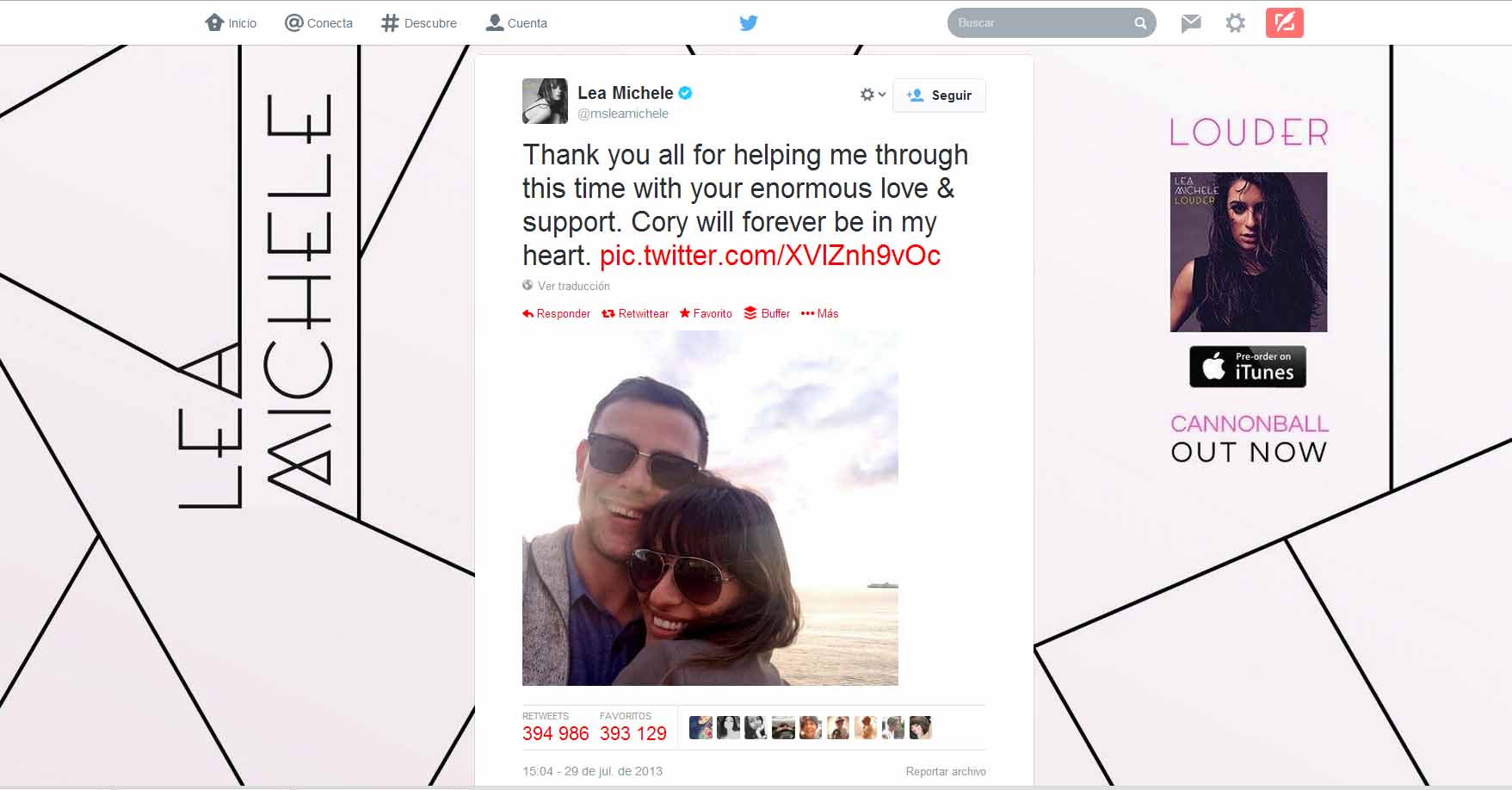1512x790 pixels.
Task: Open the pic.twitter.com/XVIZnh9vOc link
Action: (x=770, y=256)
